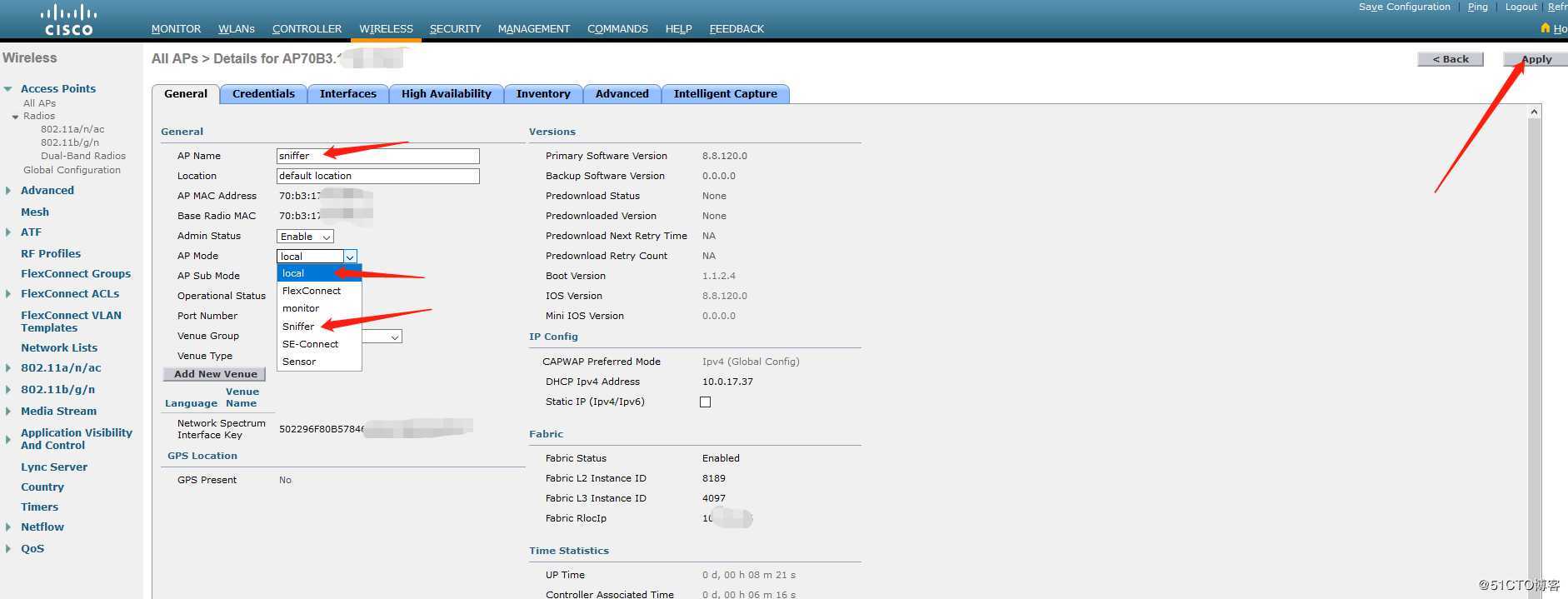Viewport: 1568px width, 599px height.
Task: Open Lync Server in sidebar
Action: pyautogui.click(x=54, y=467)
